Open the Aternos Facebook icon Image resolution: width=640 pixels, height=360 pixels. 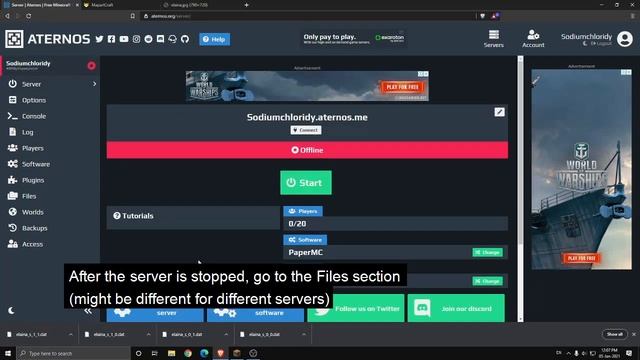coord(111,39)
